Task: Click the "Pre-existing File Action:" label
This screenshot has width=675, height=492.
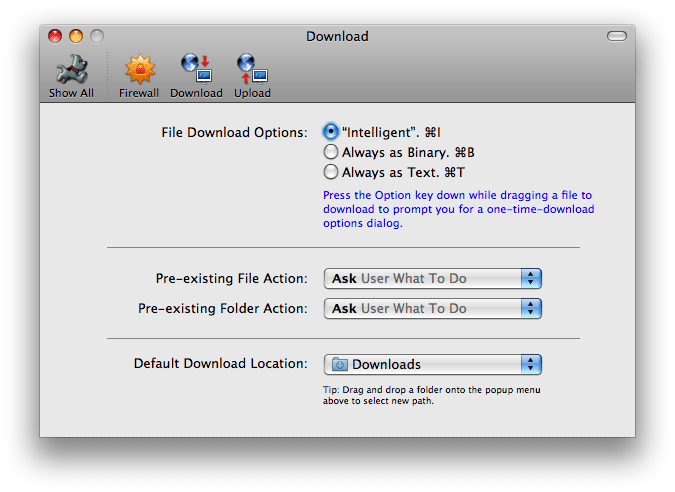Action: [232, 278]
